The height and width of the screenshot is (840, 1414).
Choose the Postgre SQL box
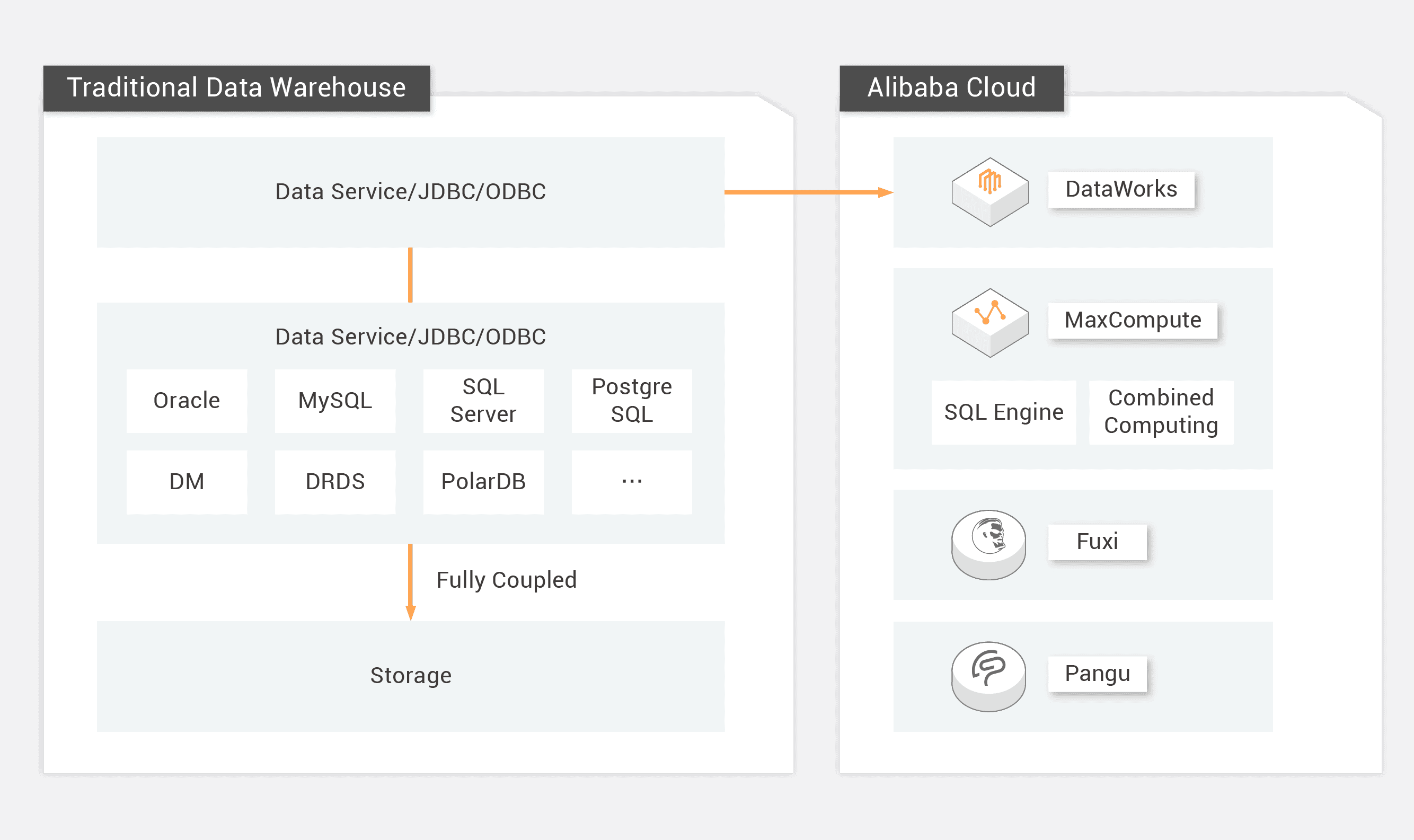pos(632,401)
